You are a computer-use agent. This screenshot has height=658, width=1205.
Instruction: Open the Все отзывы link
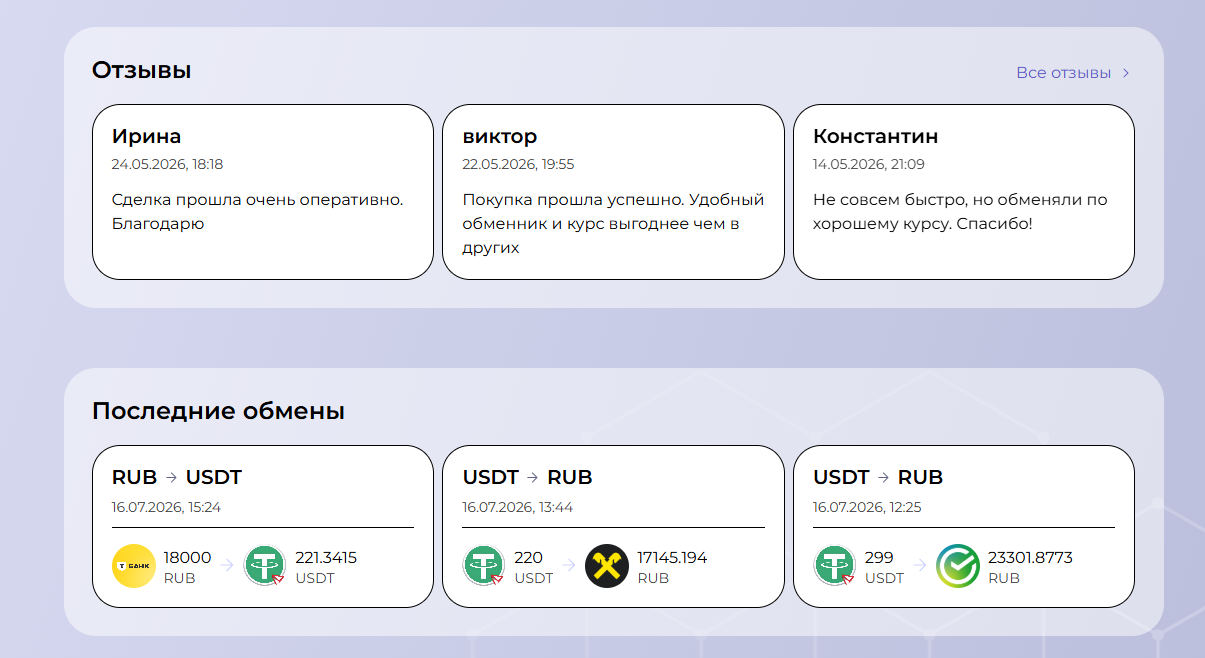1063,73
